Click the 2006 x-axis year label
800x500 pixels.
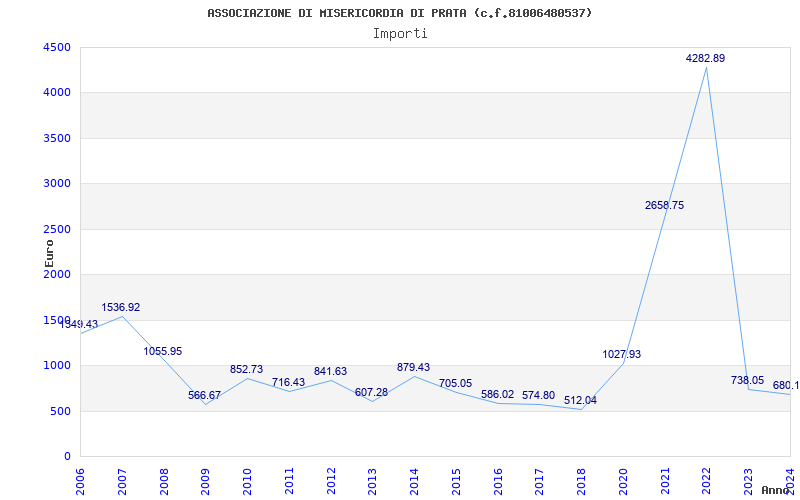point(81,482)
